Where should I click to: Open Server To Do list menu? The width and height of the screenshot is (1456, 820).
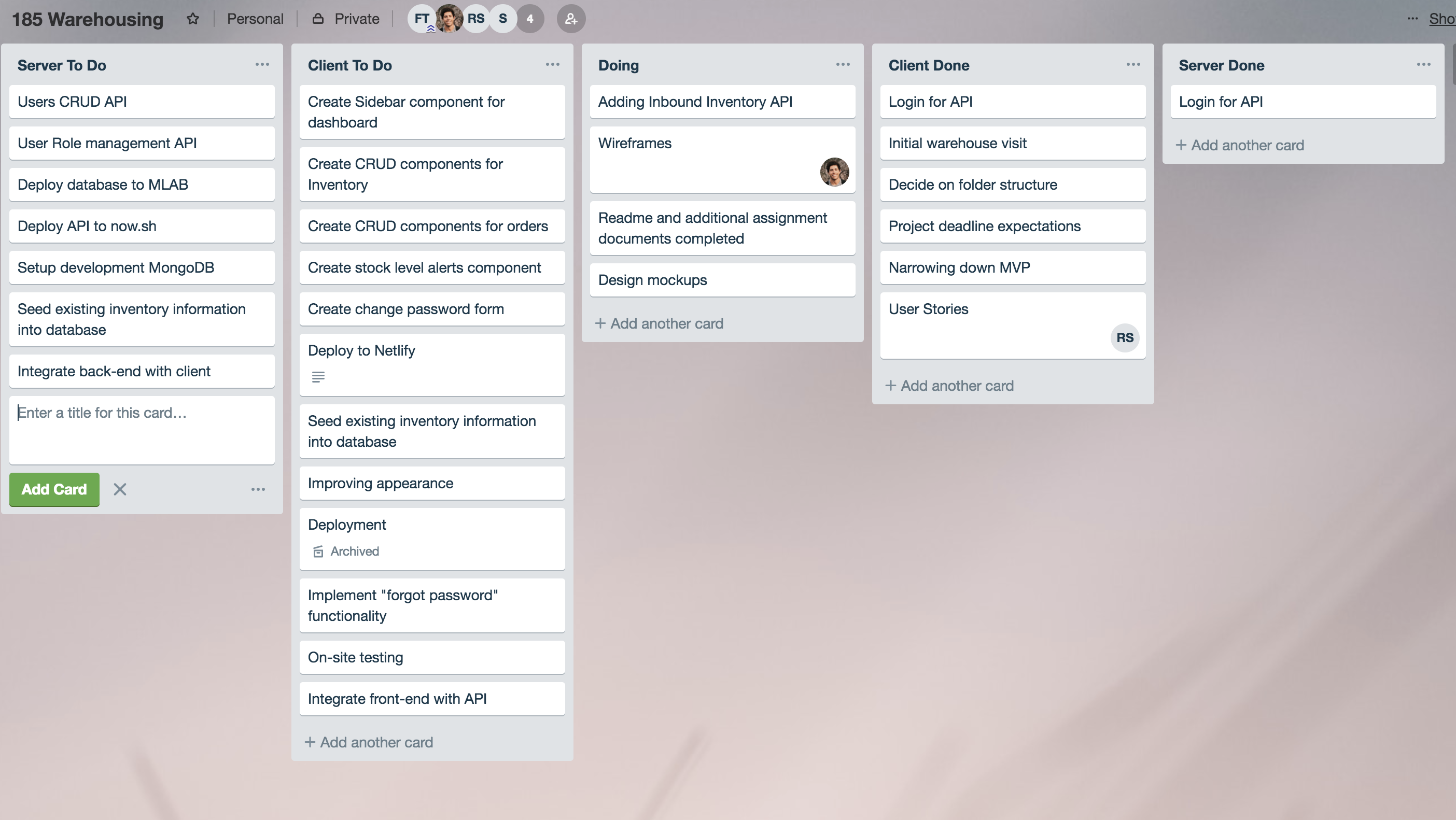click(262, 64)
